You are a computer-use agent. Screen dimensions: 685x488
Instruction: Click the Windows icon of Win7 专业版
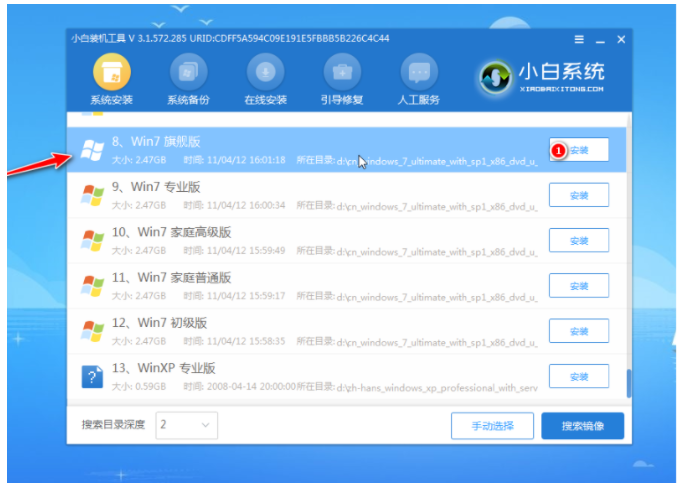click(x=92, y=195)
